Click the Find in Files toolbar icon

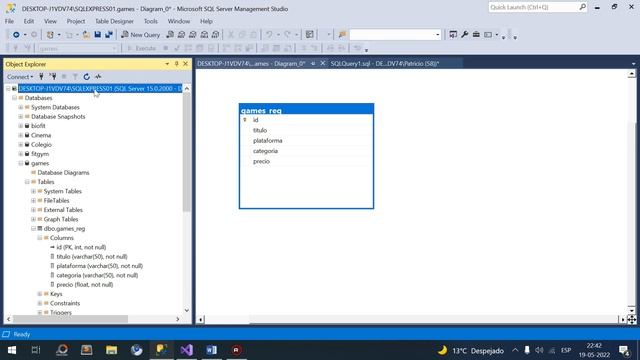(342, 35)
